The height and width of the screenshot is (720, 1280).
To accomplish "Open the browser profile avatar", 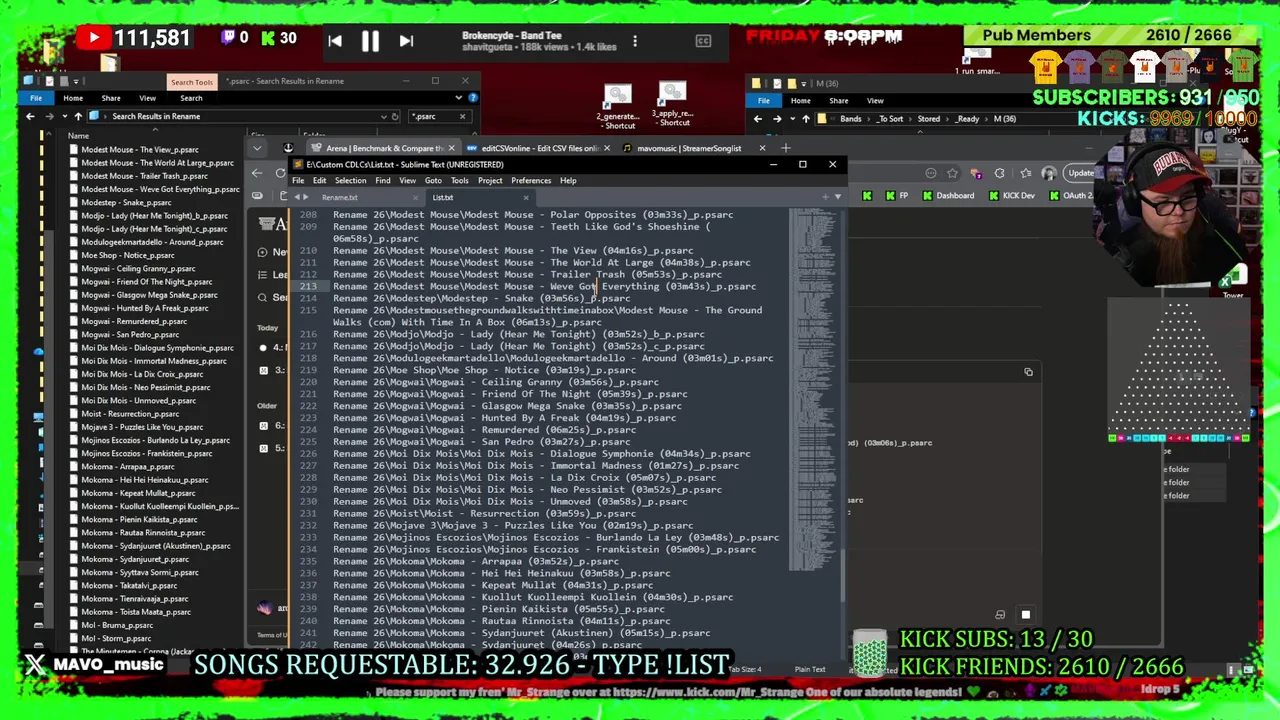I will [1048, 173].
